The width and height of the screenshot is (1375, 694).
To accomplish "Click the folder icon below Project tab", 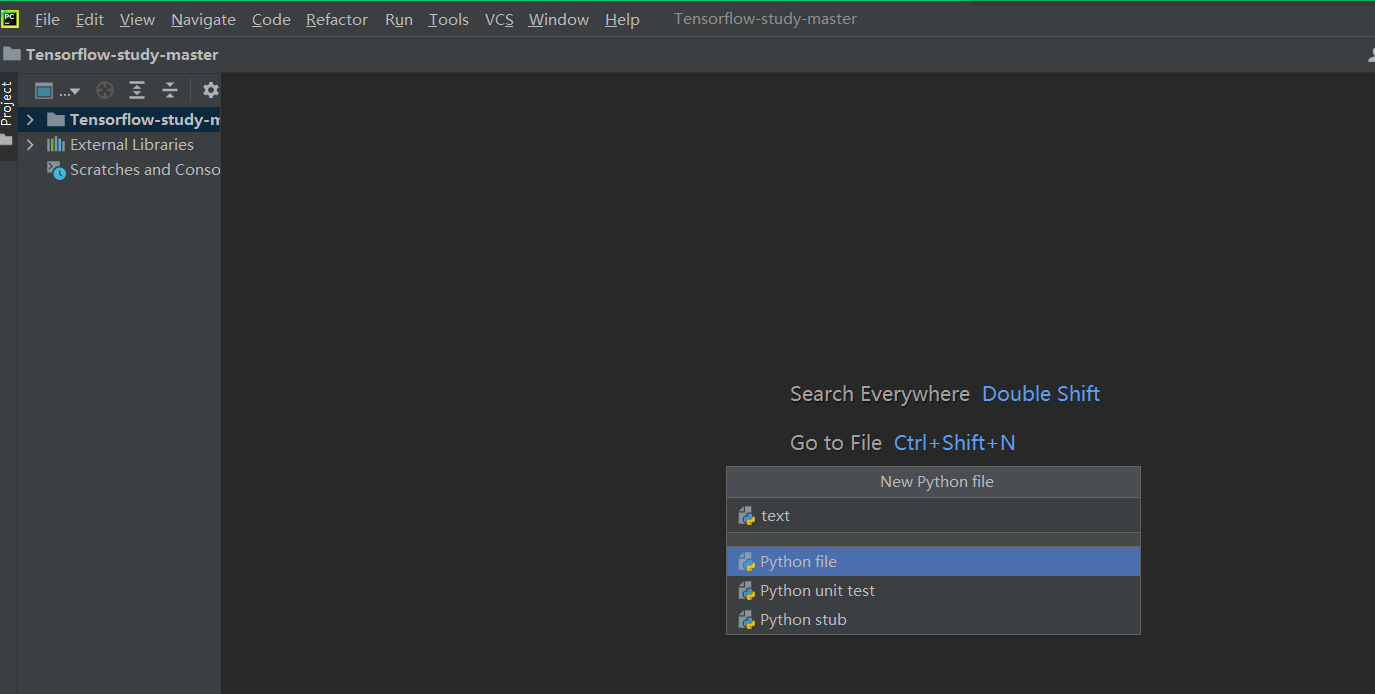I will pos(7,141).
